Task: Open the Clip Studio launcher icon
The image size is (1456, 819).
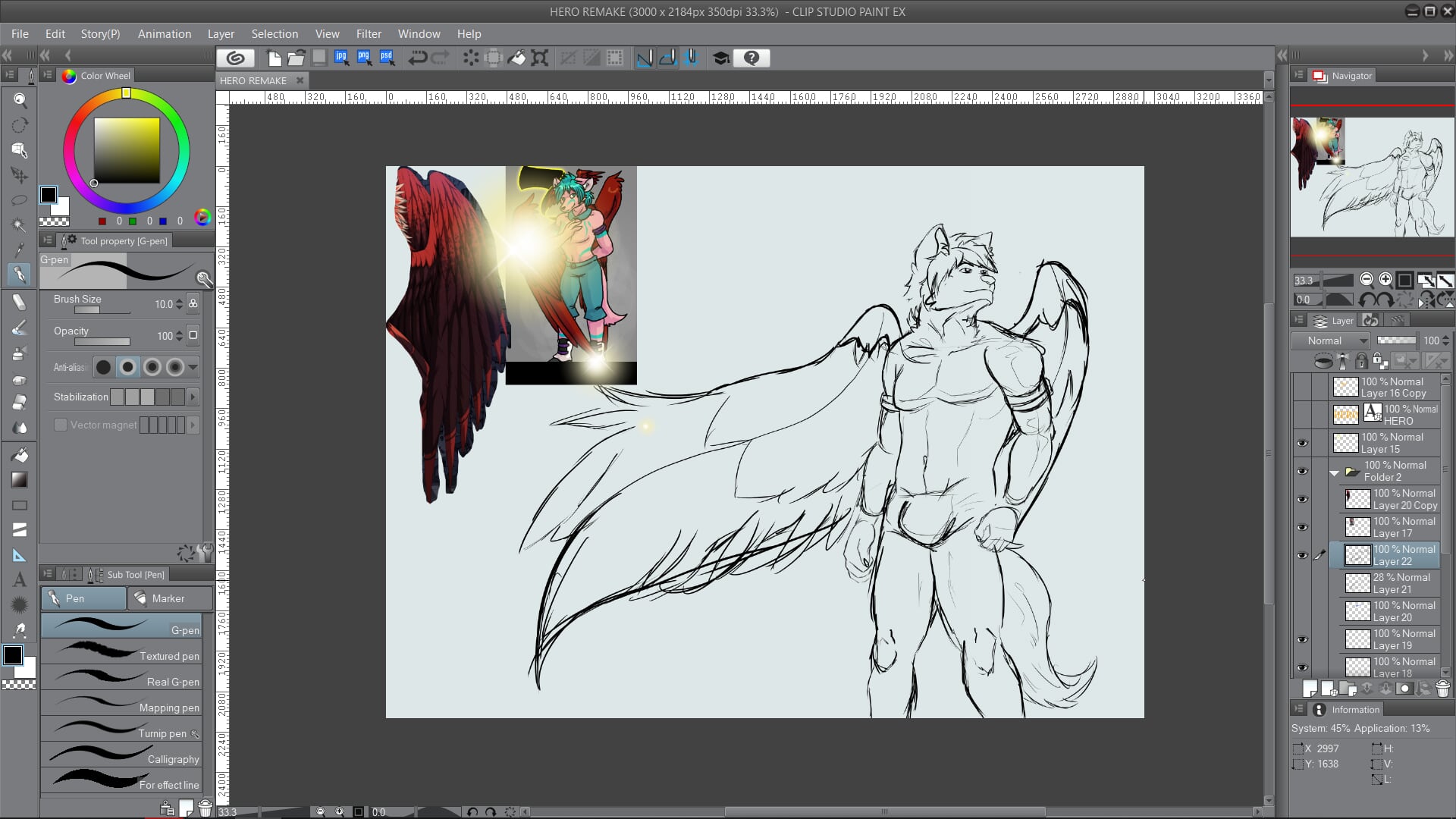Action: click(x=235, y=58)
